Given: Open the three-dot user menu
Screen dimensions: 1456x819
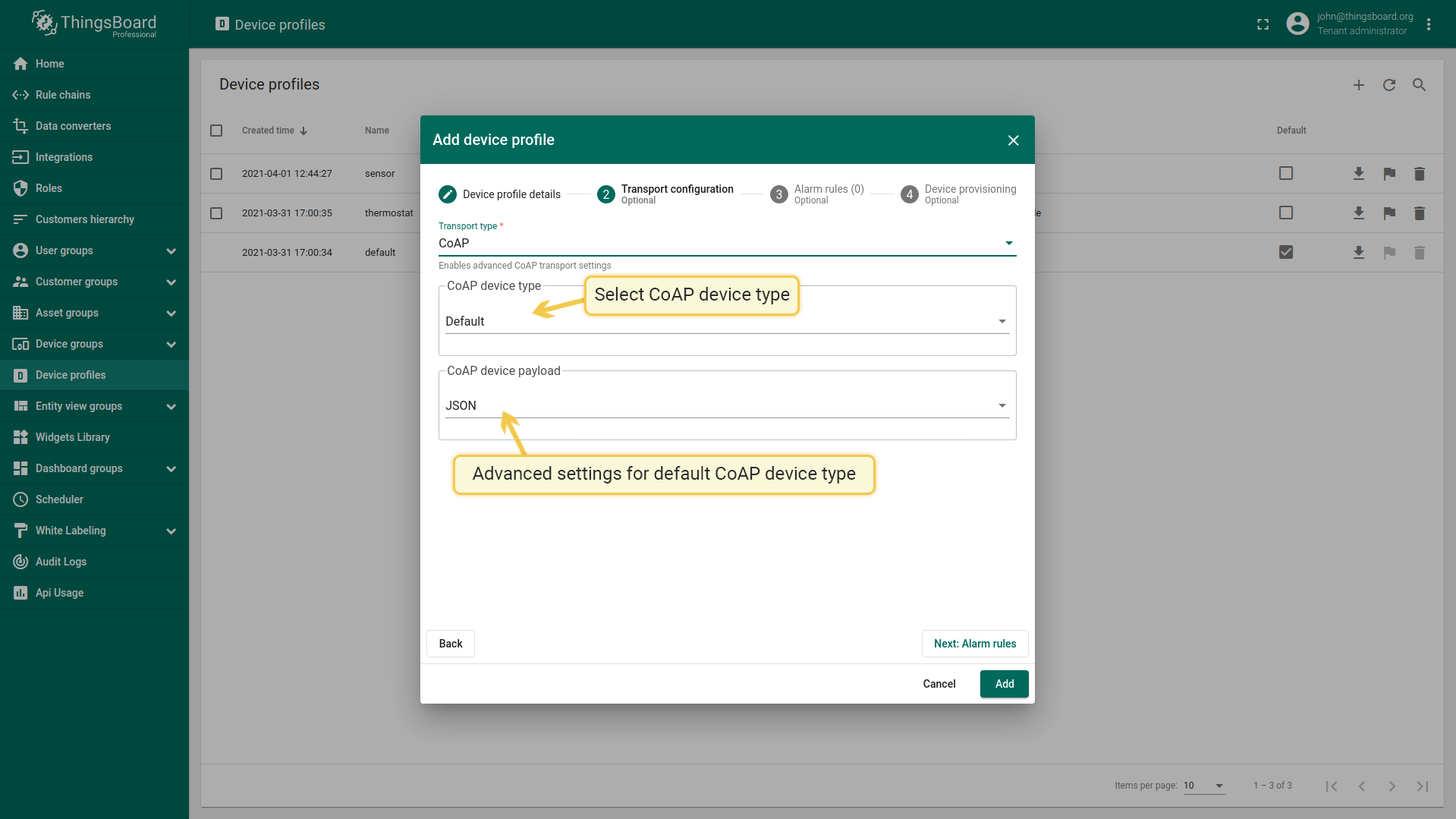Looking at the screenshot, I should tap(1429, 24).
